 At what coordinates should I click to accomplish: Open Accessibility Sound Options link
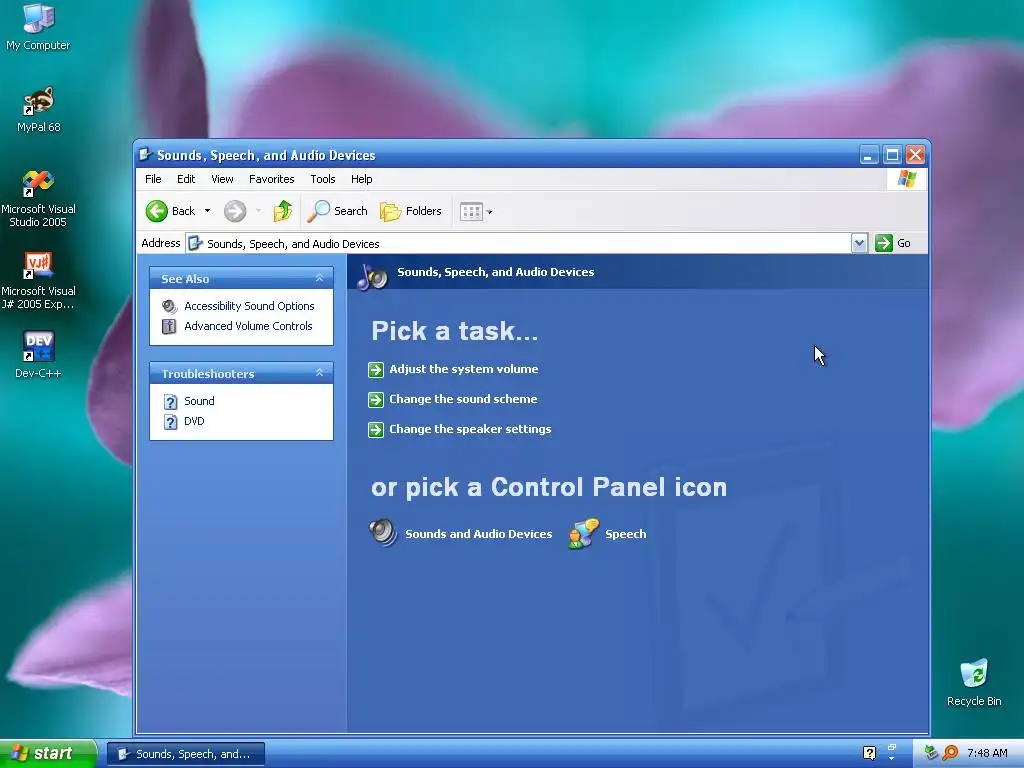pyautogui.click(x=249, y=306)
